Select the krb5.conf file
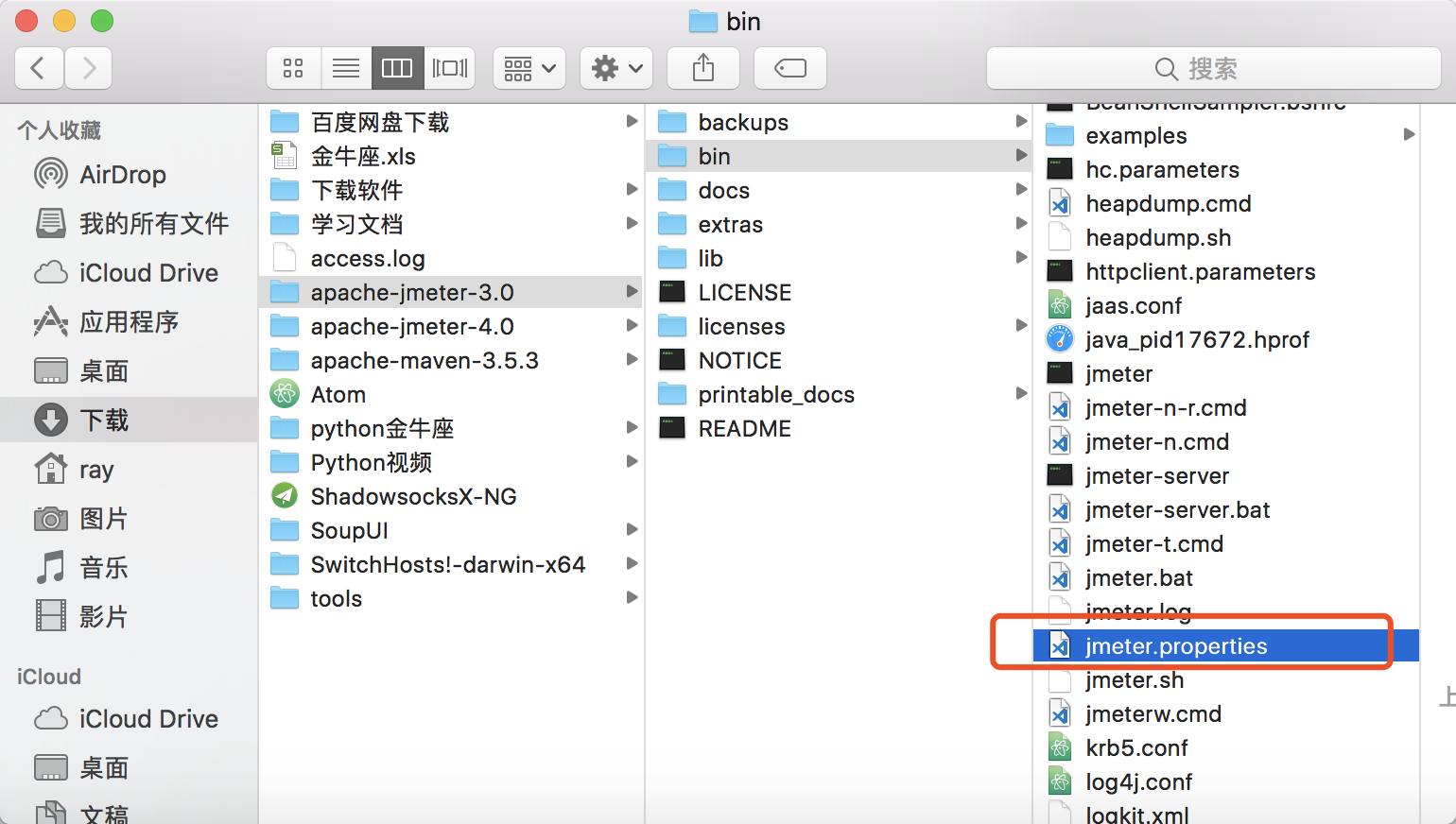Screen dimensions: 1456x824 1226,747
